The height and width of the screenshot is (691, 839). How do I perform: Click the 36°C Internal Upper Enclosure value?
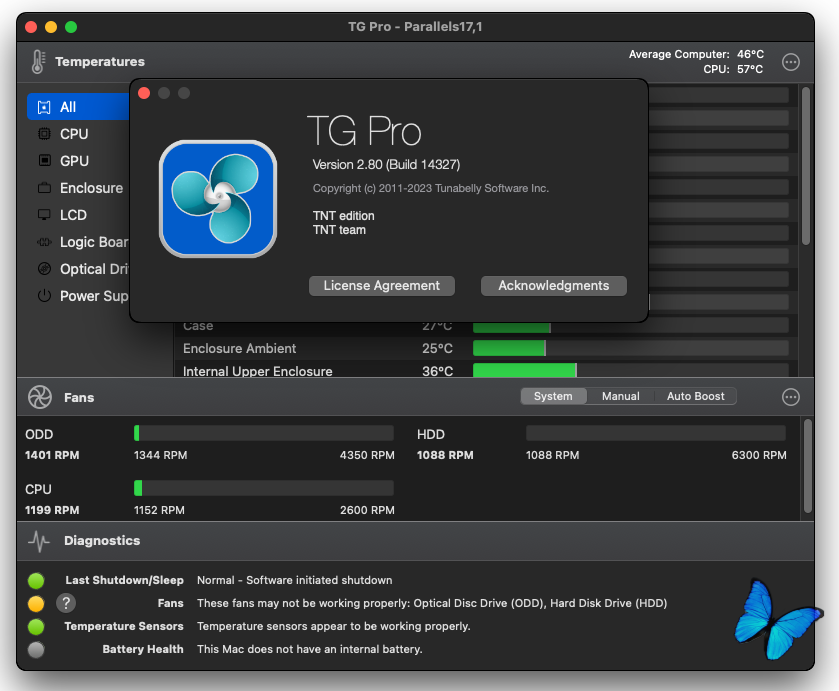pyautogui.click(x=438, y=371)
